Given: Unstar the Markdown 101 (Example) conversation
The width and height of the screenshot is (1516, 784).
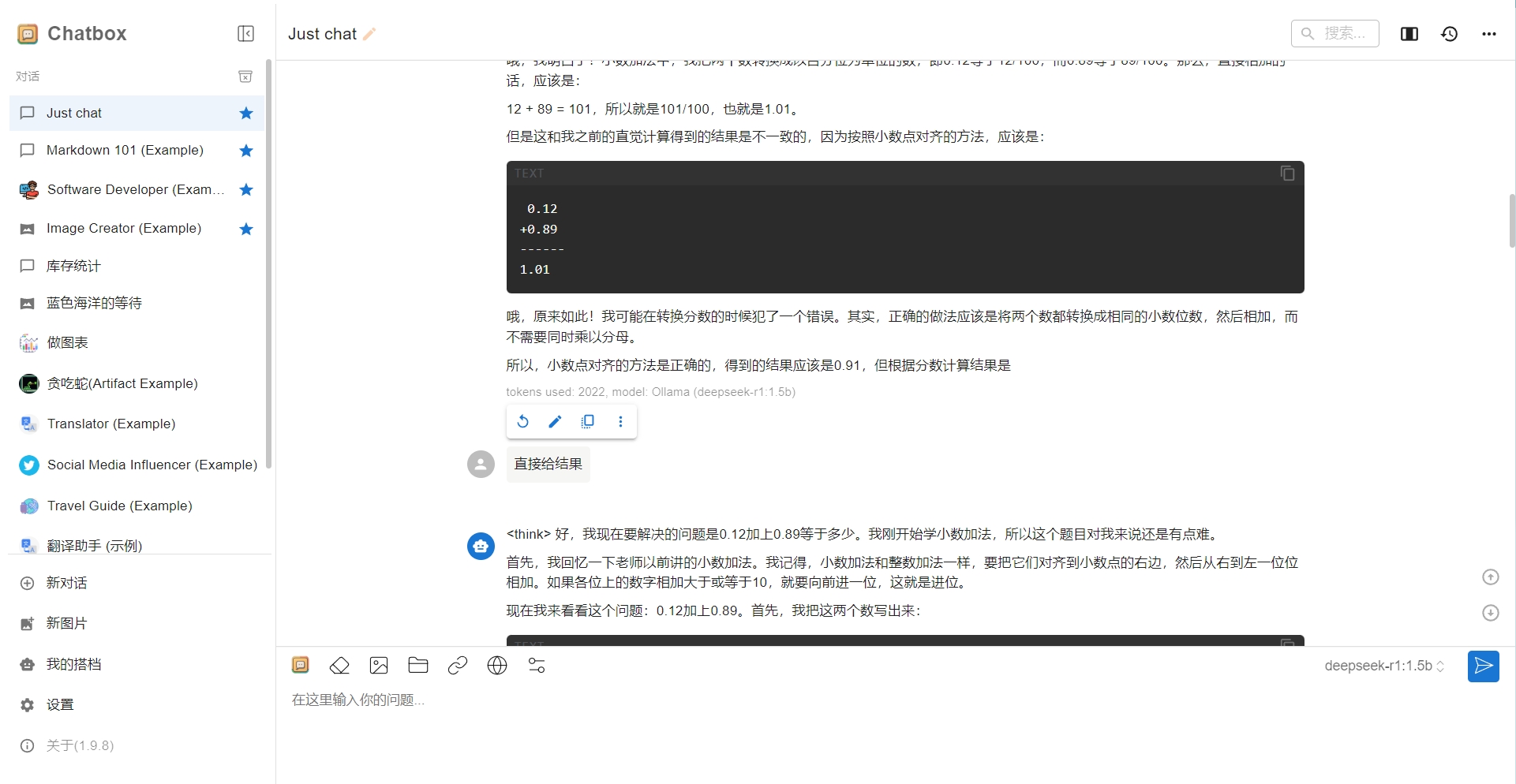Looking at the screenshot, I should [x=245, y=151].
